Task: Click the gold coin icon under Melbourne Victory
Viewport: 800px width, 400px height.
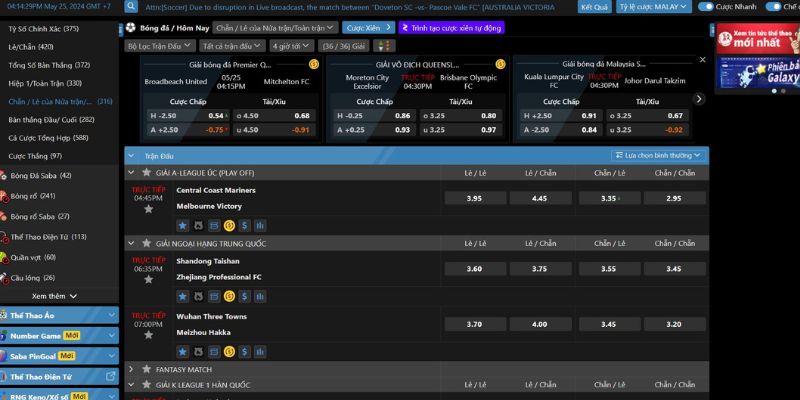Action: 229,226
